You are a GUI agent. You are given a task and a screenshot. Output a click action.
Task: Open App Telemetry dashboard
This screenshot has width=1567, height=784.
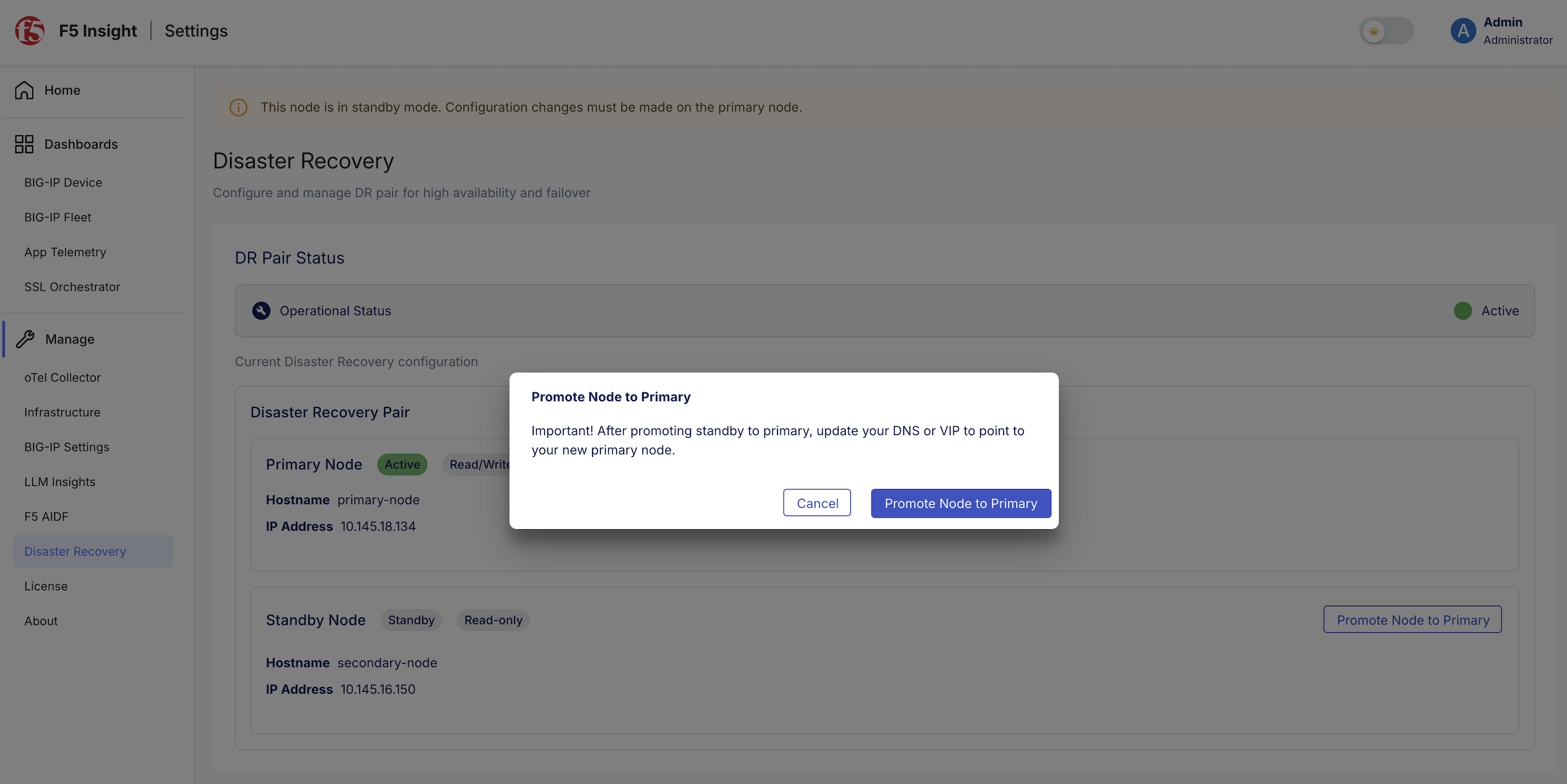[x=65, y=252]
